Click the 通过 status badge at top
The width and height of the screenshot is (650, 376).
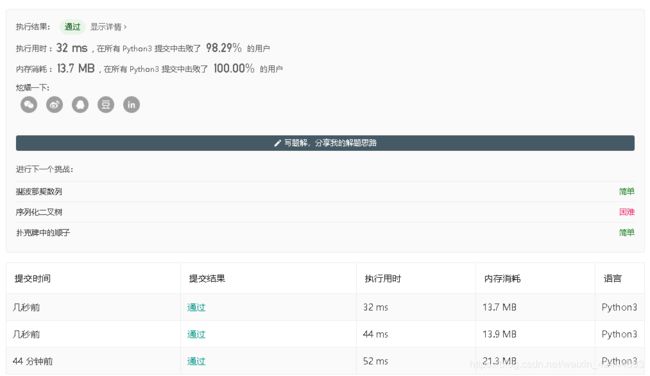click(x=72, y=27)
